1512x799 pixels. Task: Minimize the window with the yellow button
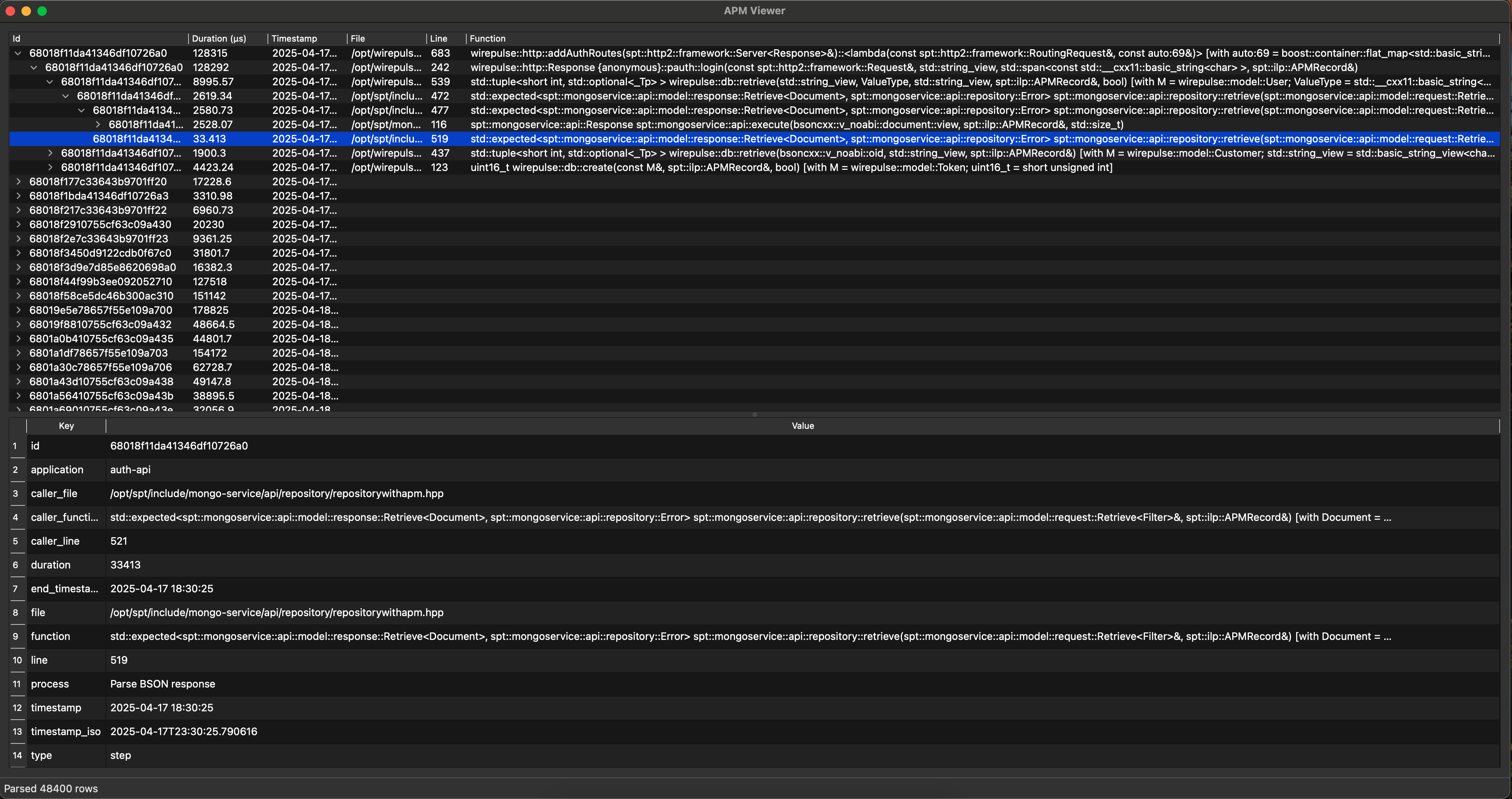pos(26,11)
